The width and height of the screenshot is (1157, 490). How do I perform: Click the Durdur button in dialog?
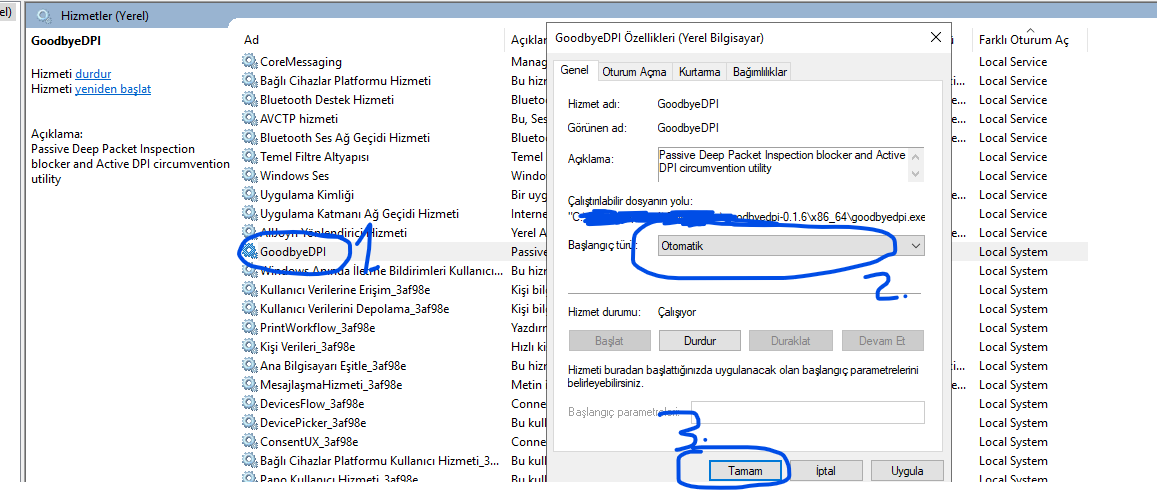pos(700,341)
